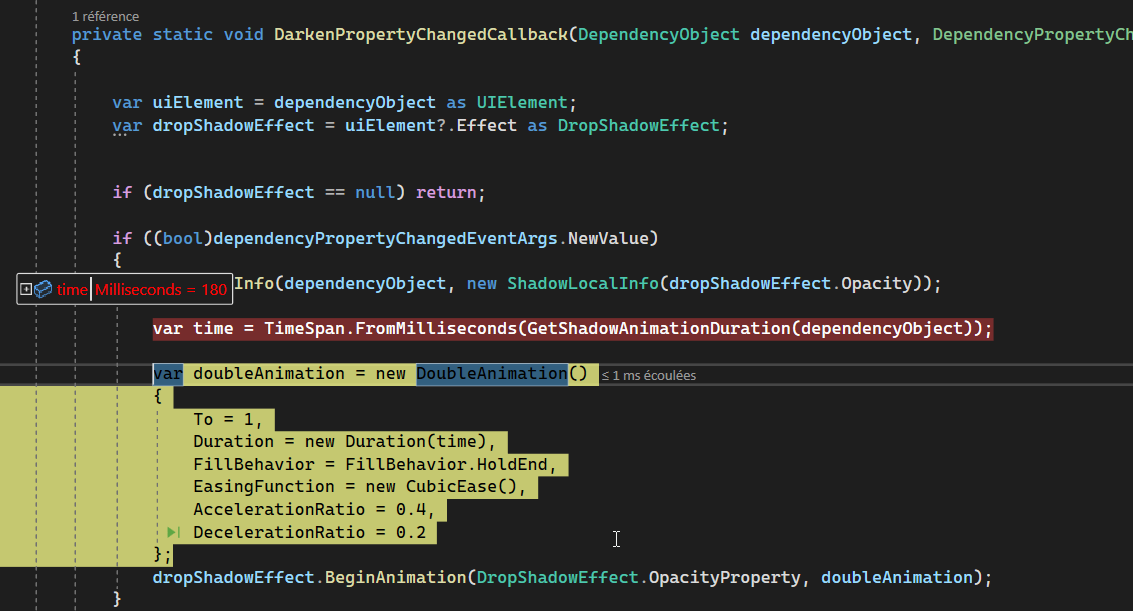Click 'CubicEase' in EasingFunction line
Screen dimensions: 1133x611
(451, 487)
